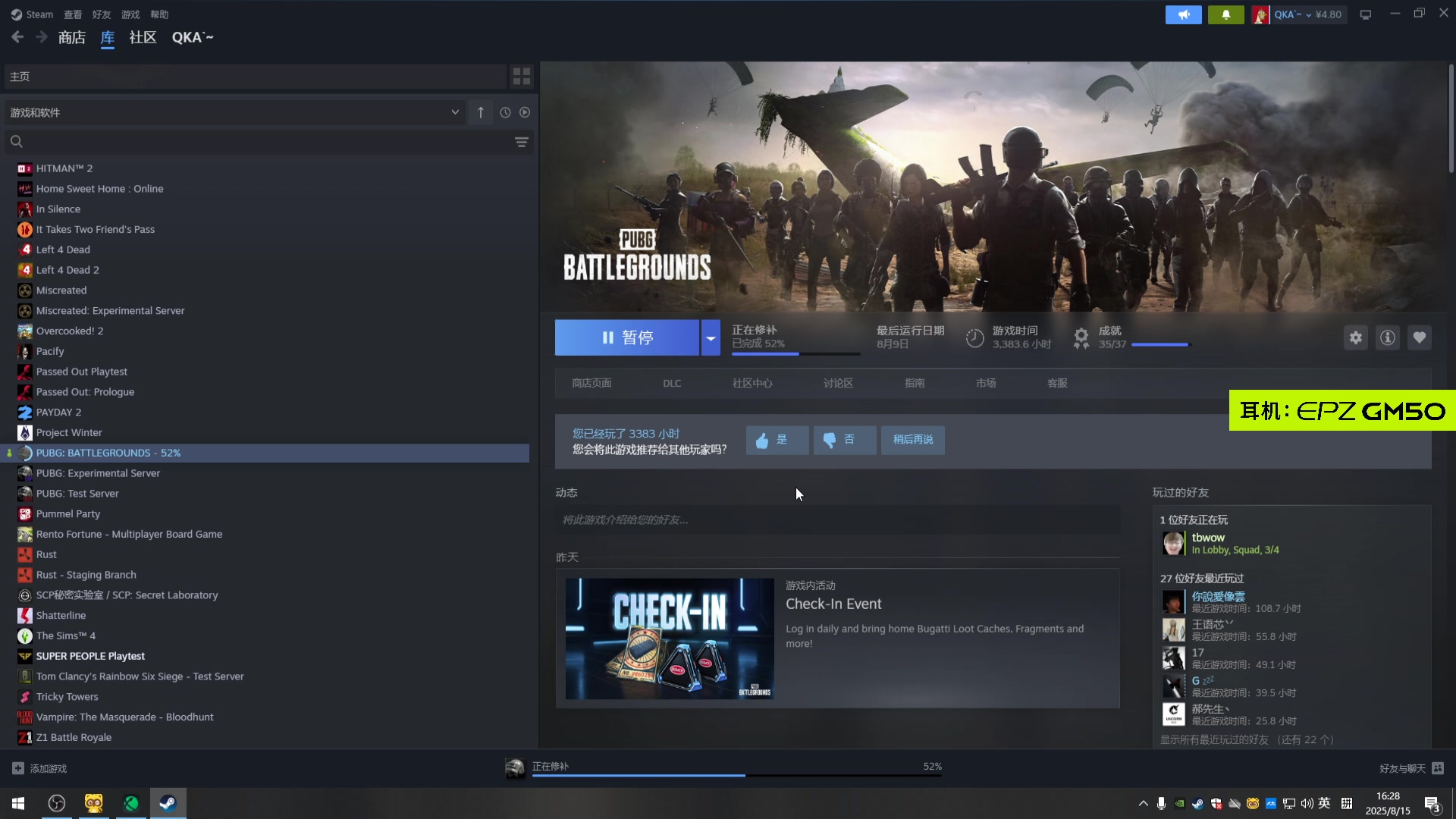Open the 社区中心 tab
The width and height of the screenshot is (1456, 819).
tap(752, 383)
